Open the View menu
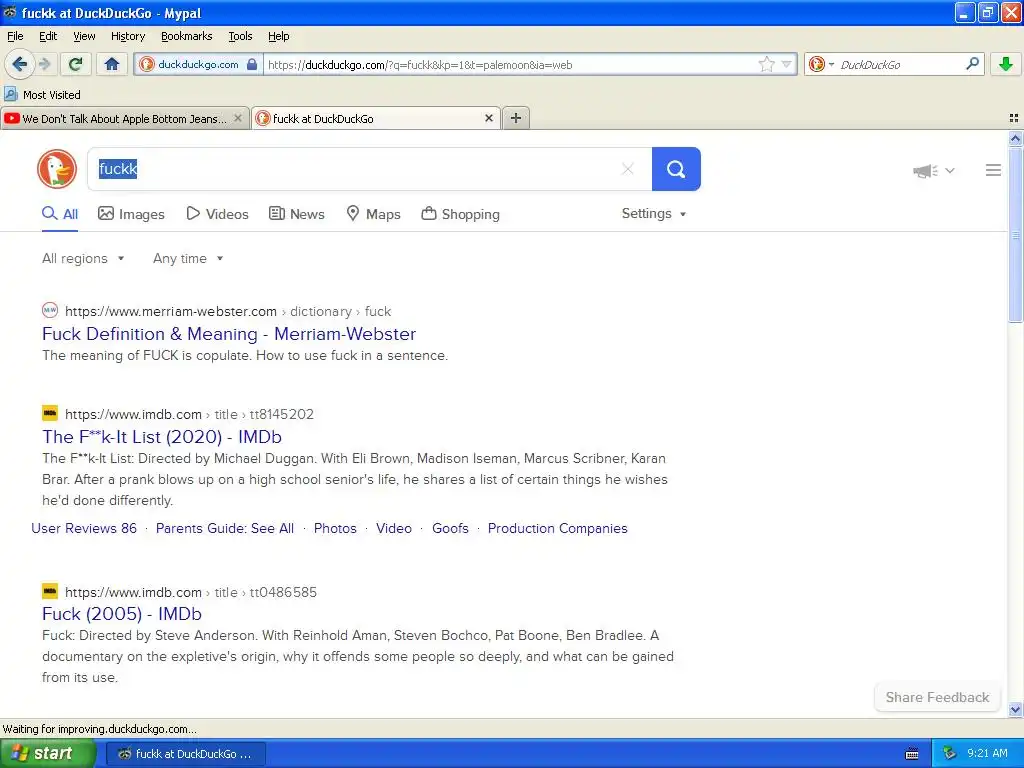The width and height of the screenshot is (1024, 768). 84,37
